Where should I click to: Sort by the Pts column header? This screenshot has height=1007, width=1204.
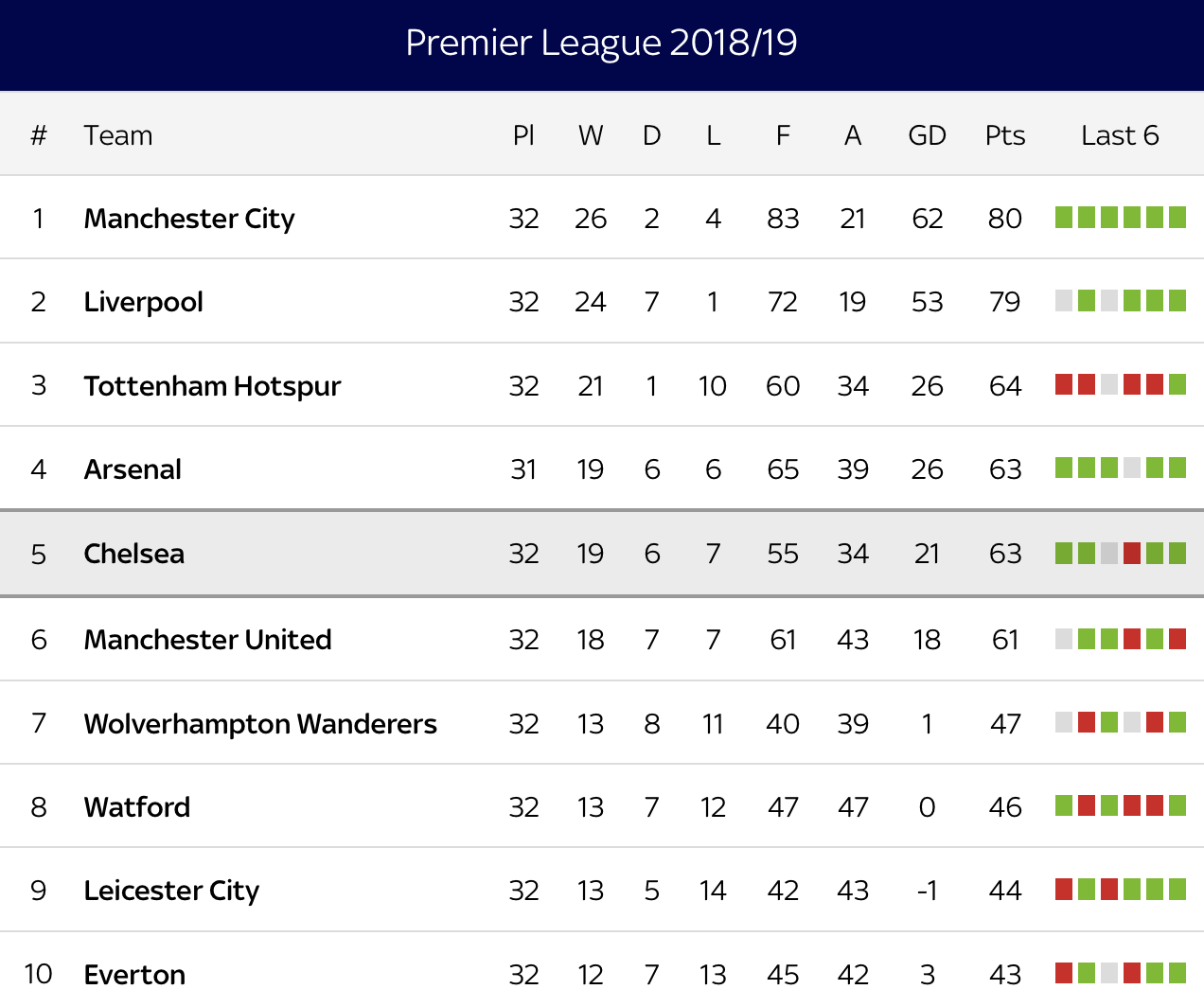[x=1004, y=135]
